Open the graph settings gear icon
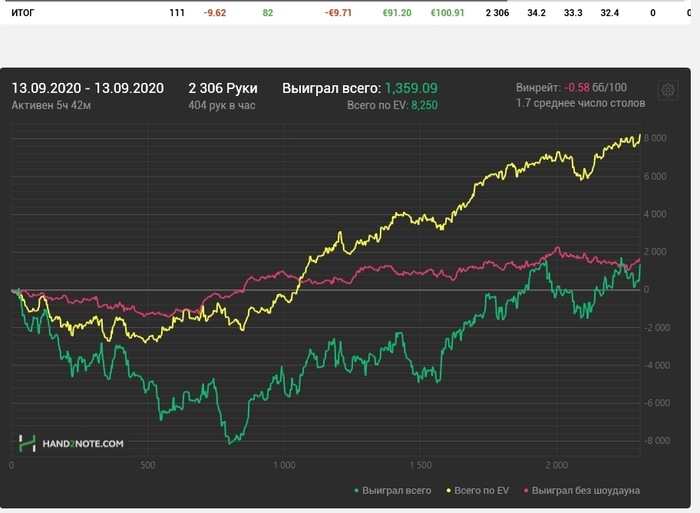Image resolution: width=700 pixels, height=513 pixels. tap(668, 90)
